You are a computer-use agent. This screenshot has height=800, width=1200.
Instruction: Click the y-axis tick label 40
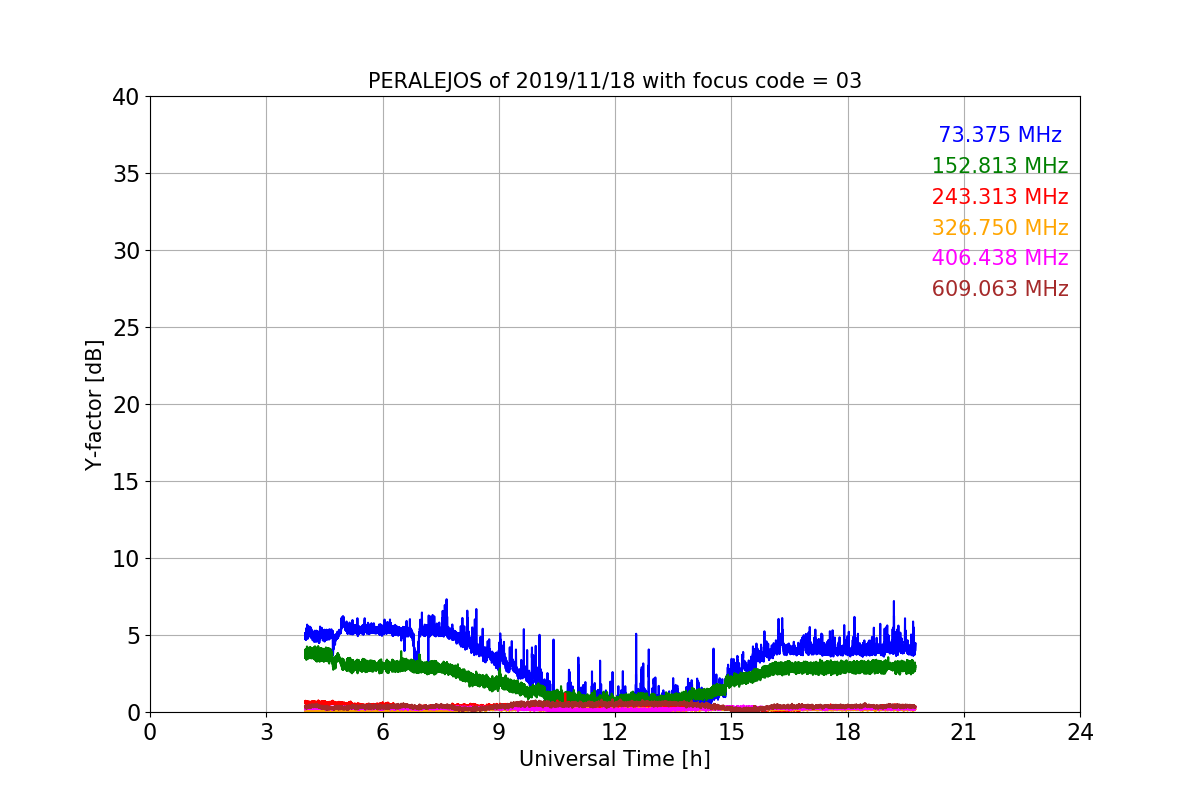click(126, 97)
